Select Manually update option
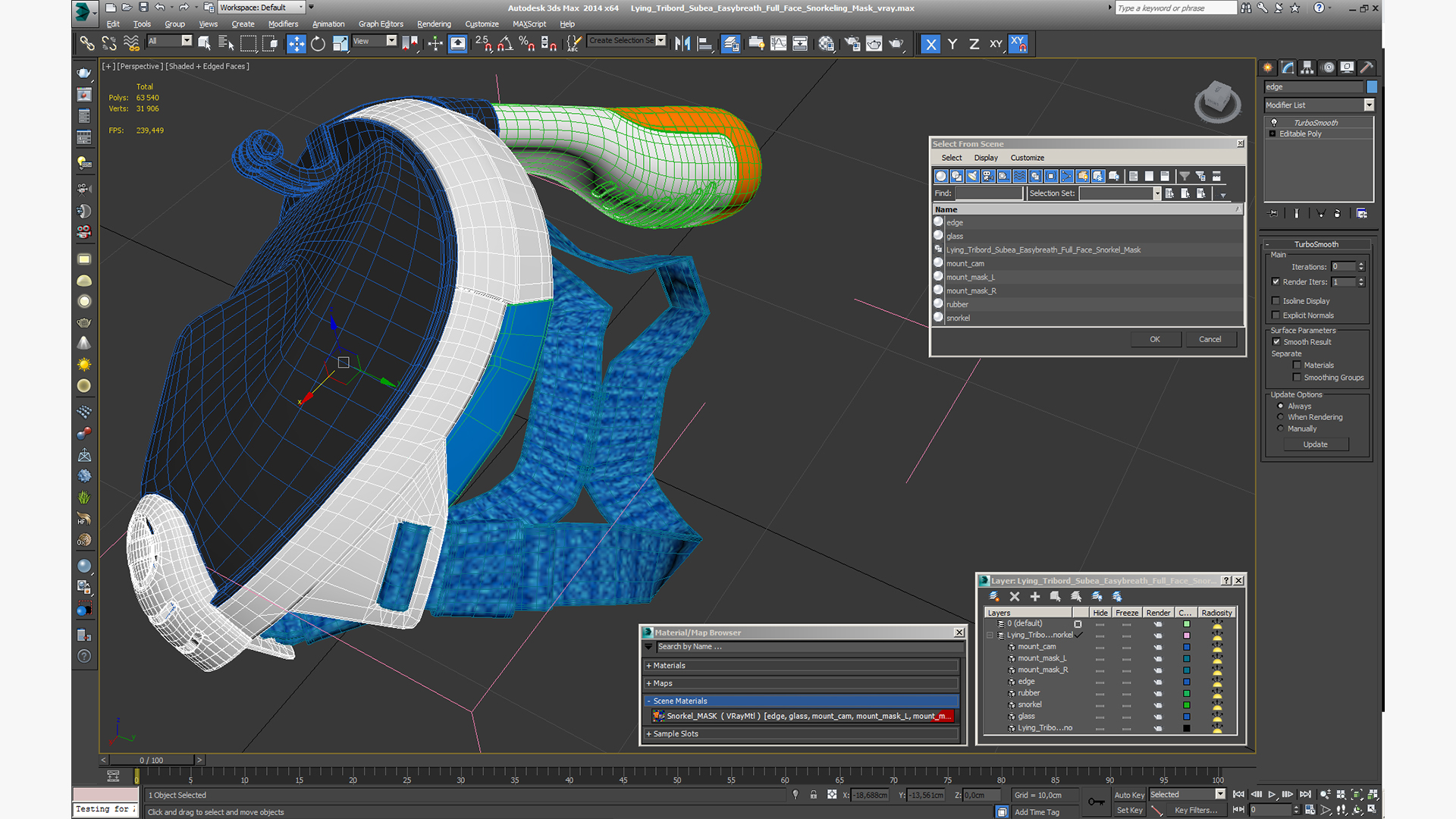 (x=1281, y=428)
